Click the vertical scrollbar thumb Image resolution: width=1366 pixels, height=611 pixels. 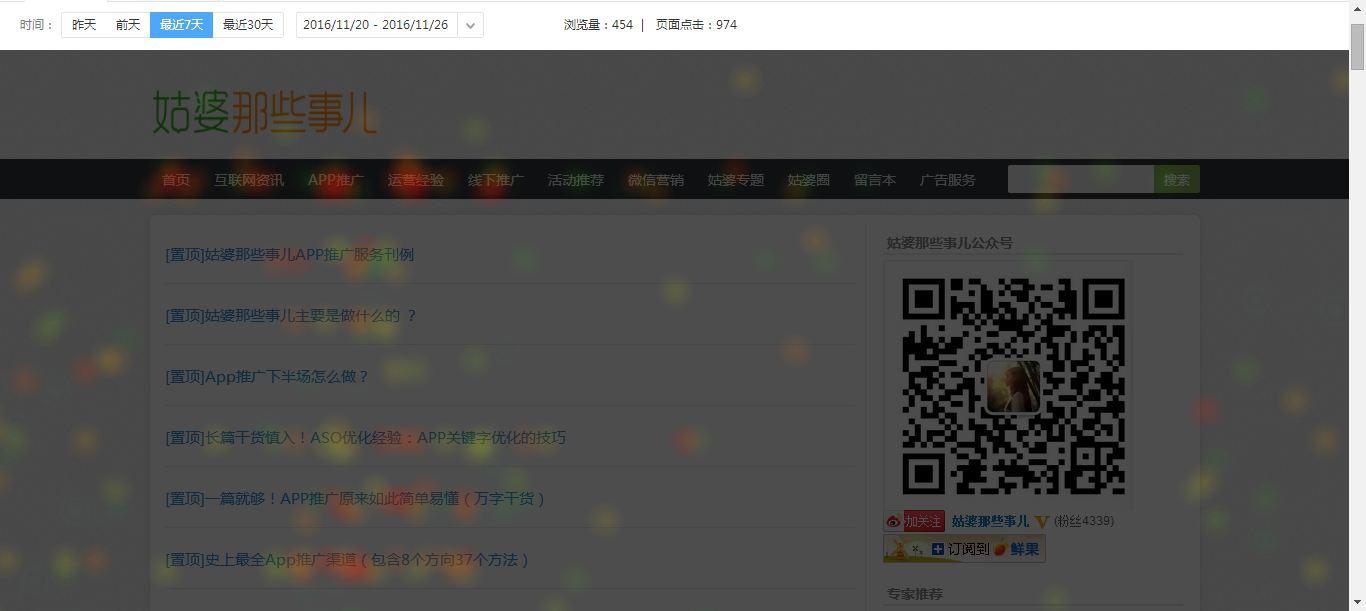1357,45
